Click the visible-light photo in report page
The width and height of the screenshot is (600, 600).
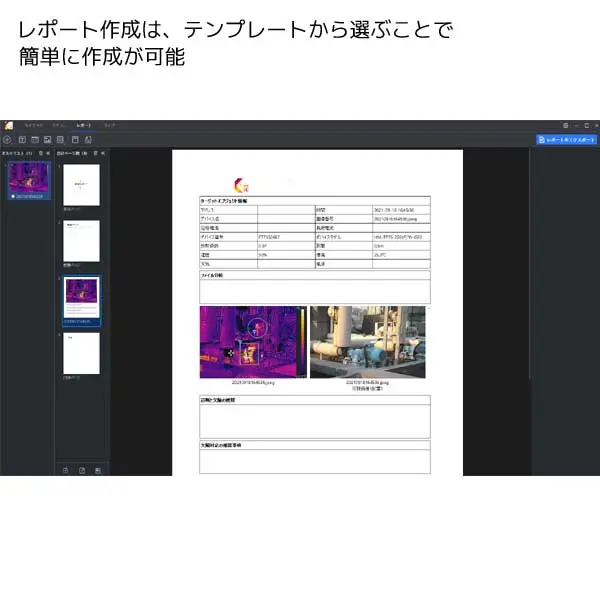pyautogui.click(x=367, y=342)
